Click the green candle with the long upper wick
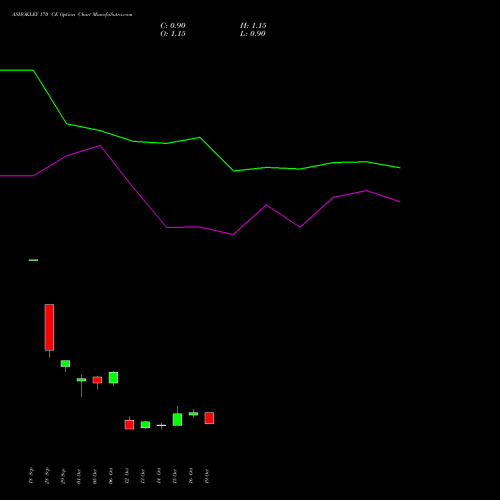Viewport: 500px width, 500px height. 177,419
